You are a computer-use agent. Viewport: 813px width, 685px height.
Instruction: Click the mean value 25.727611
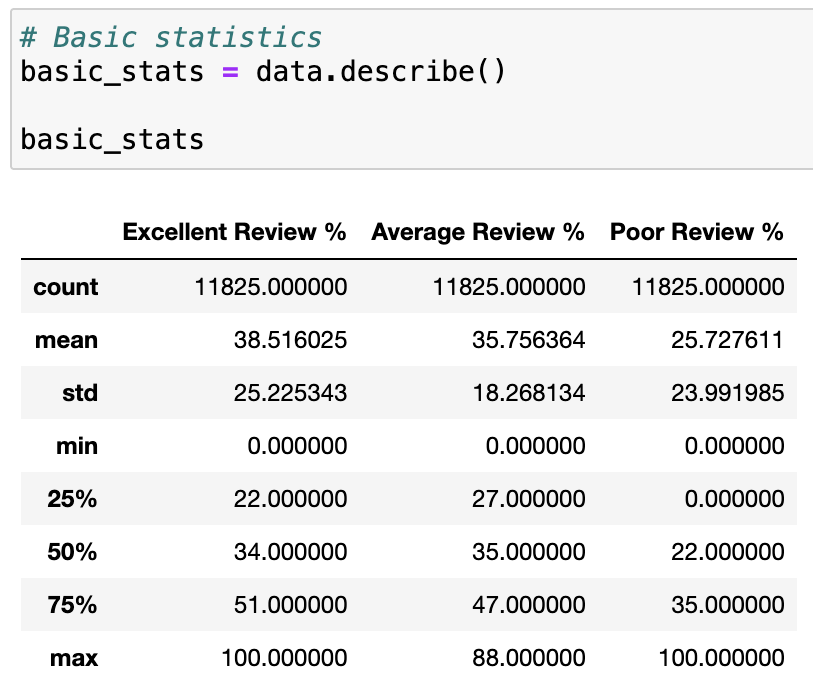click(727, 340)
